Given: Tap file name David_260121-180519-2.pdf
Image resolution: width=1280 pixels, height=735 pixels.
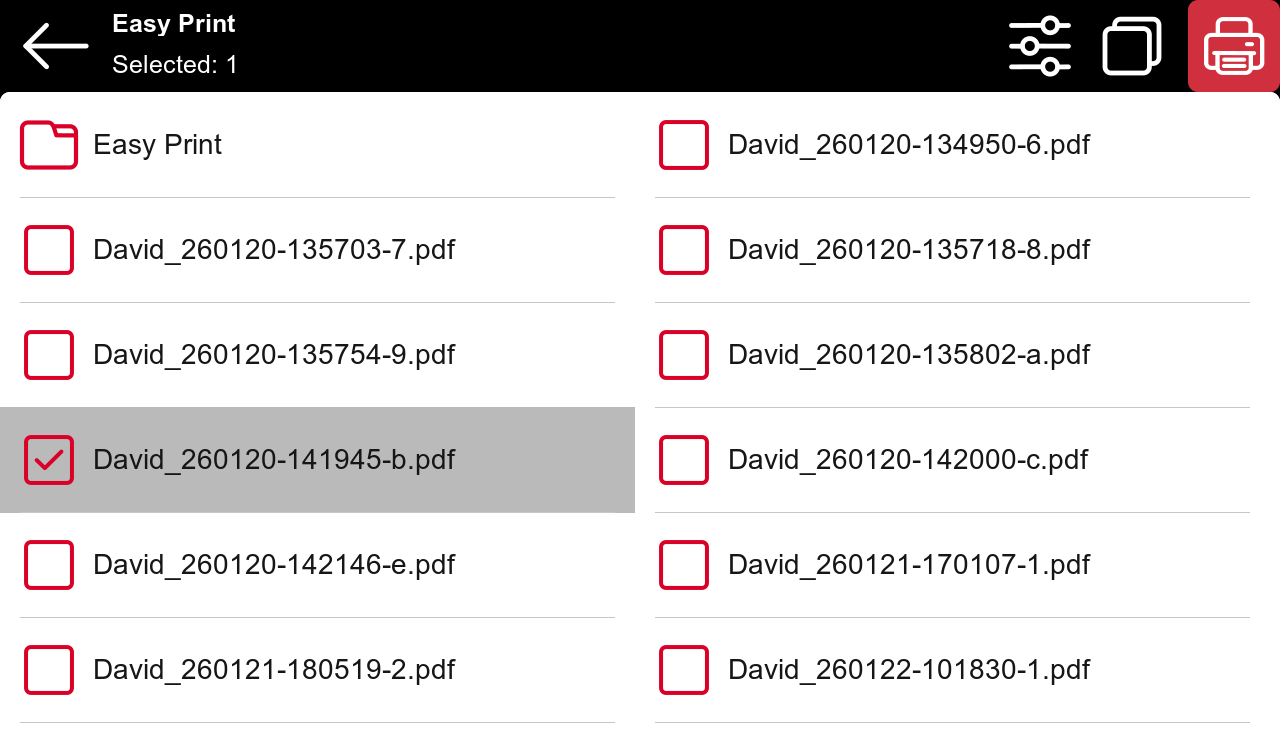Looking at the screenshot, I should click(273, 670).
